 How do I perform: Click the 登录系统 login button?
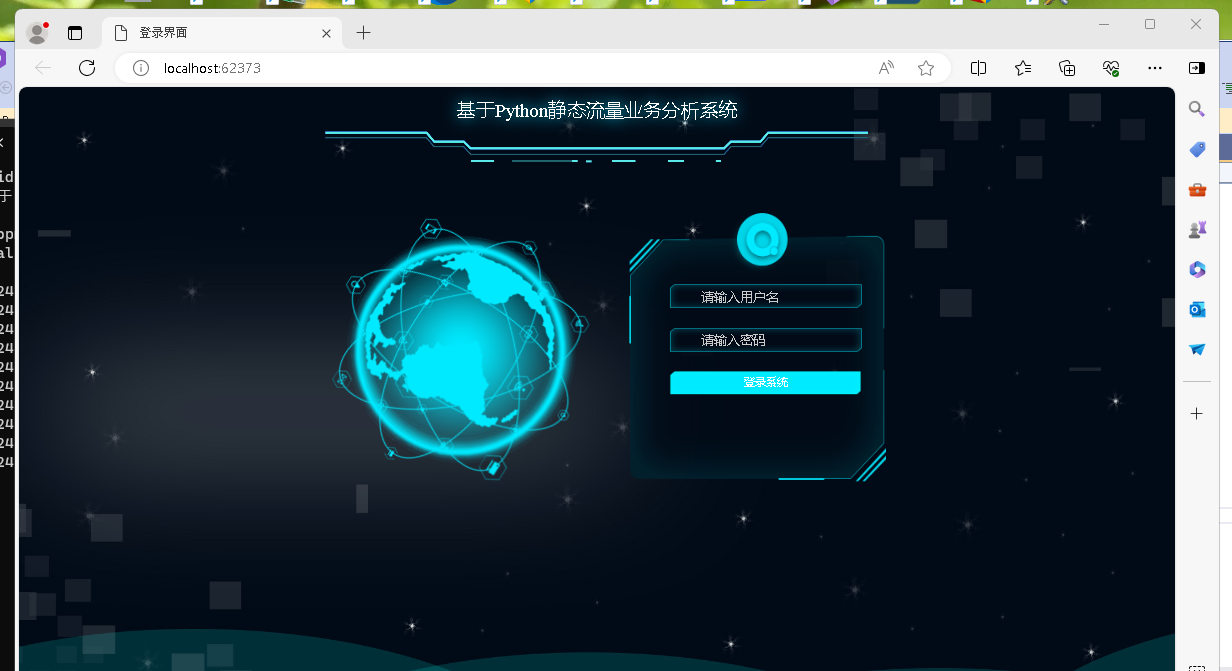(x=765, y=382)
